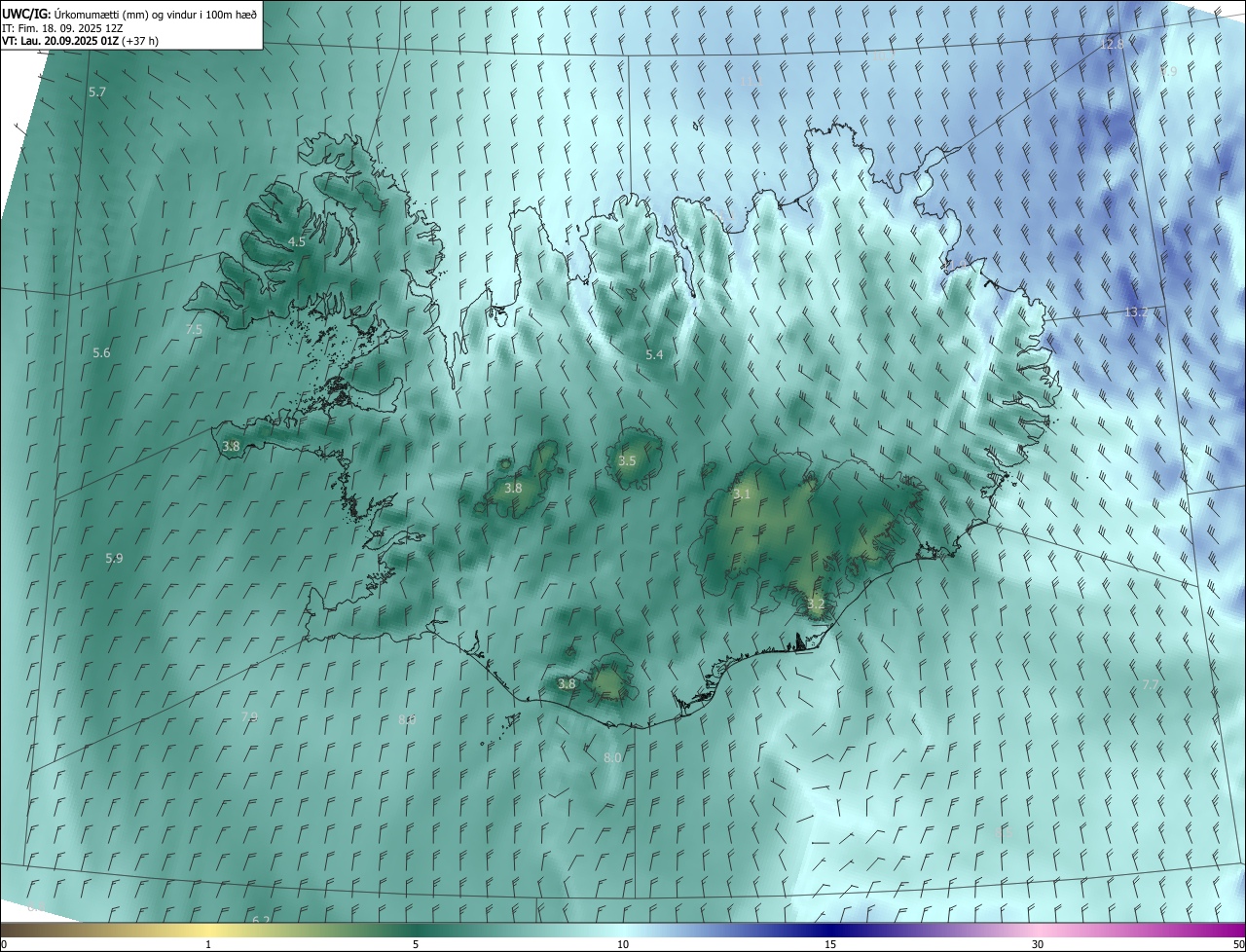Image resolution: width=1246 pixels, height=952 pixels.
Task: Click the 'VT: Lau. 20.09.2025 01Z (+37 h)' line
Action: 81,41
